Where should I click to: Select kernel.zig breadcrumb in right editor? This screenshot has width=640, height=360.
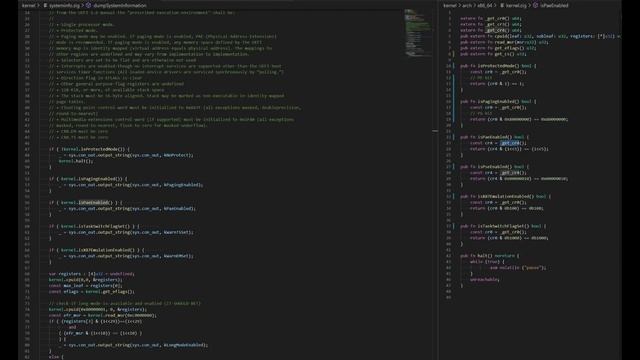coord(516,5)
